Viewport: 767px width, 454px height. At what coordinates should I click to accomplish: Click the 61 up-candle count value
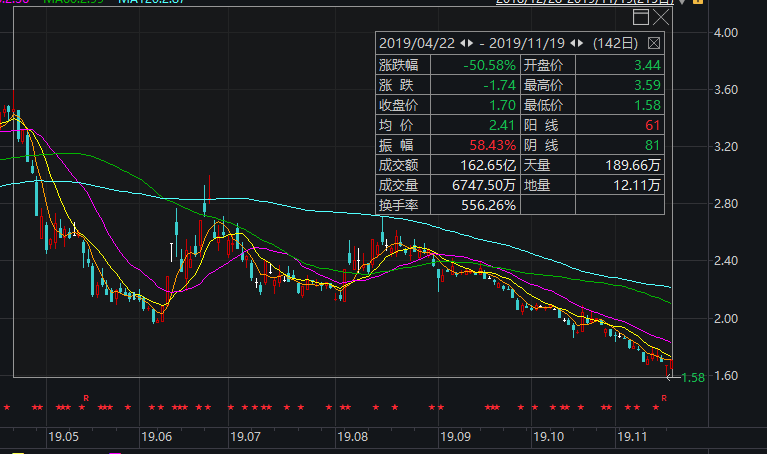point(653,125)
